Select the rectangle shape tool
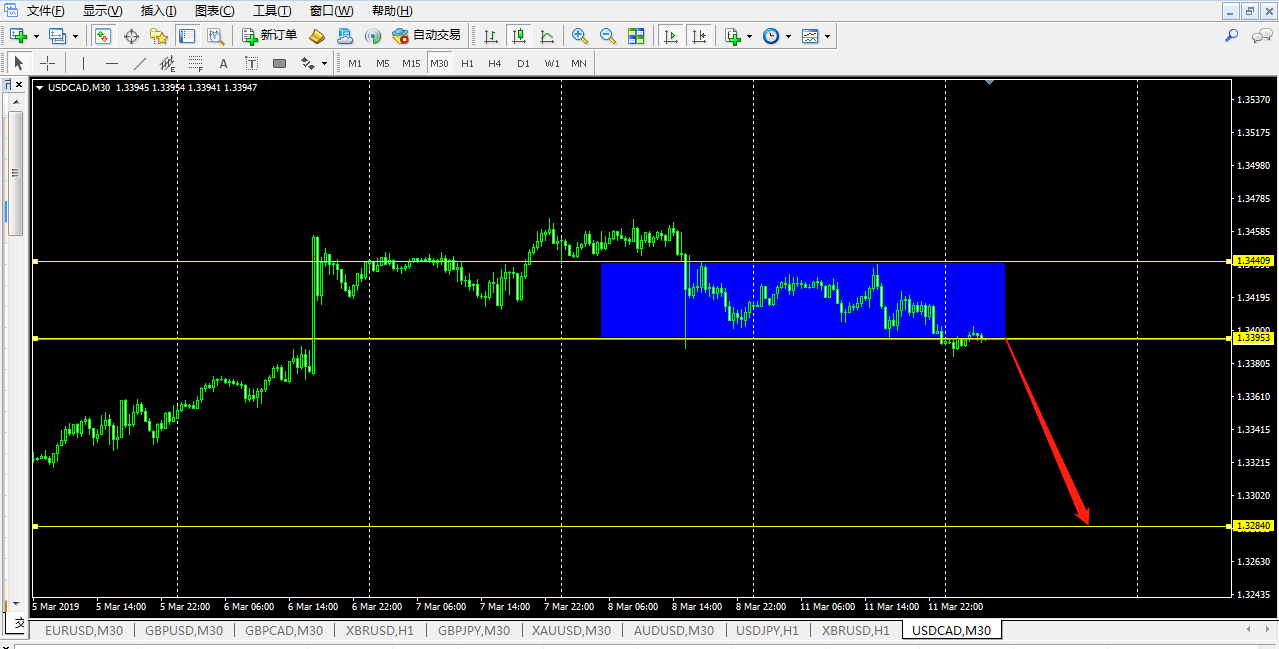 [x=279, y=63]
